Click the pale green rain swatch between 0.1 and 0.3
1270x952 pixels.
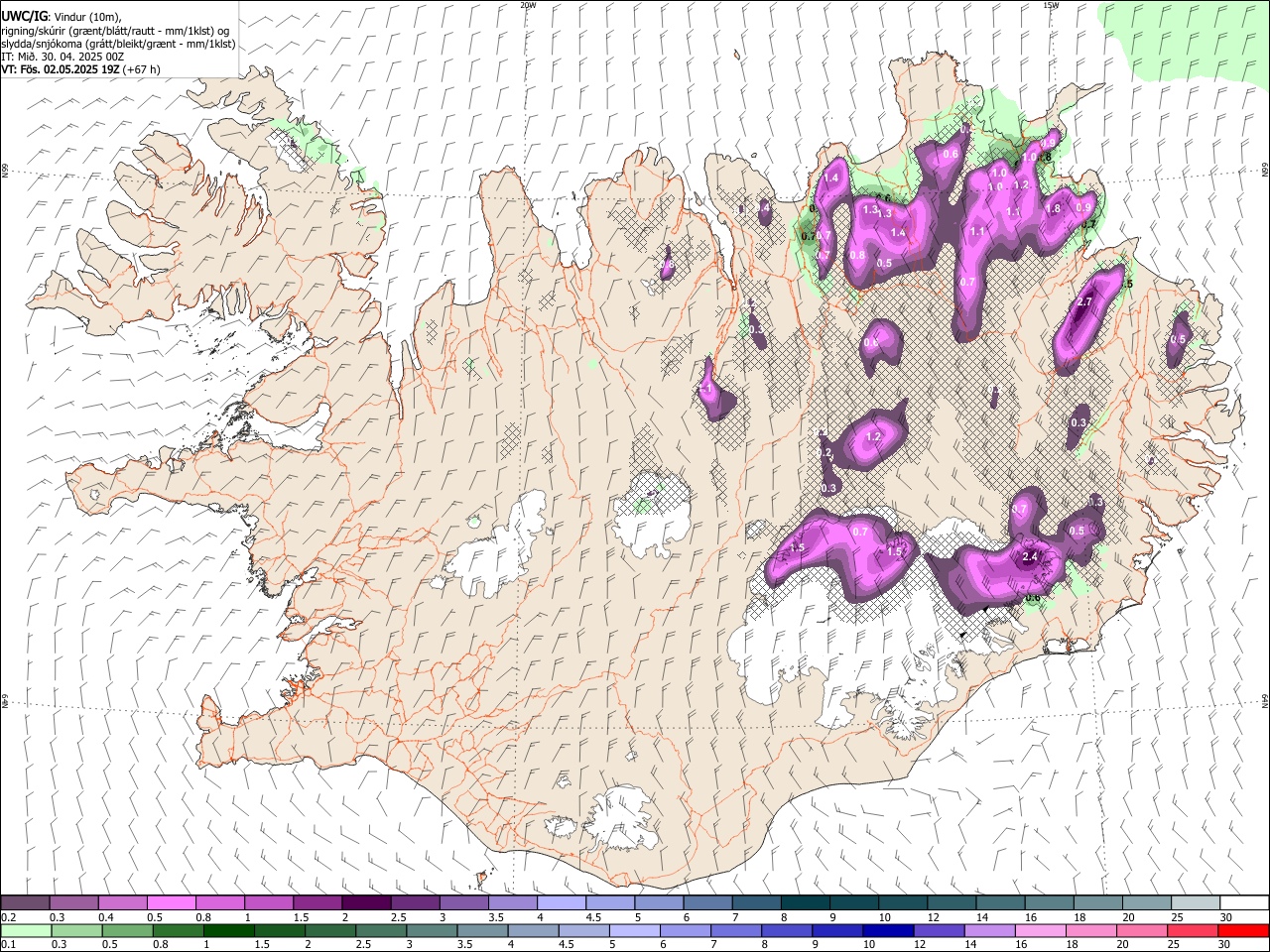[x=26, y=930]
